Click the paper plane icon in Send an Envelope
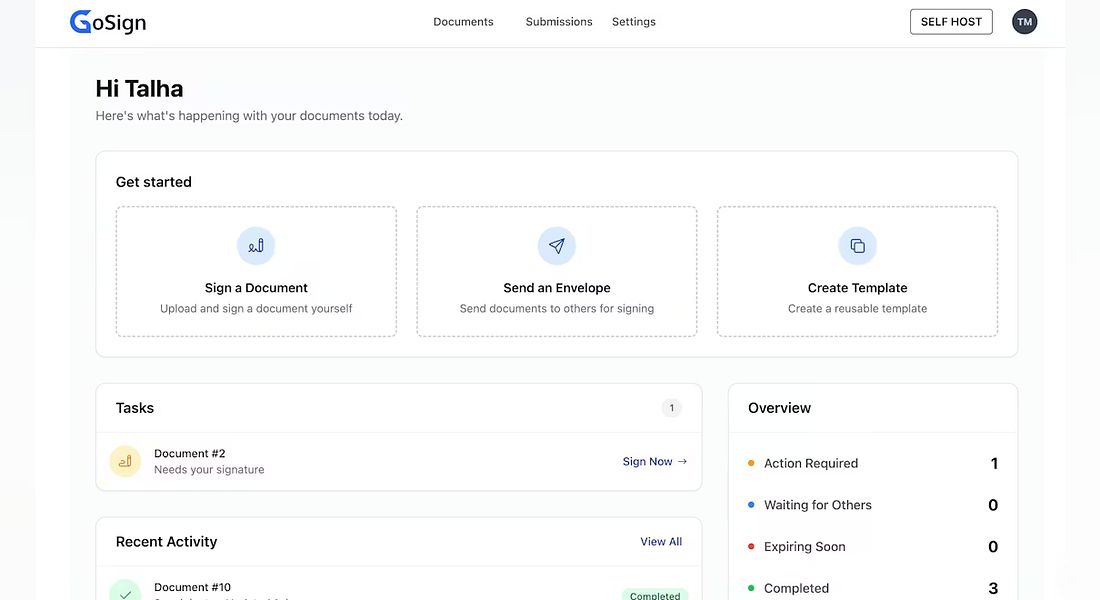Viewport: 1100px width, 600px height. pyautogui.click(x=556, y=246)
